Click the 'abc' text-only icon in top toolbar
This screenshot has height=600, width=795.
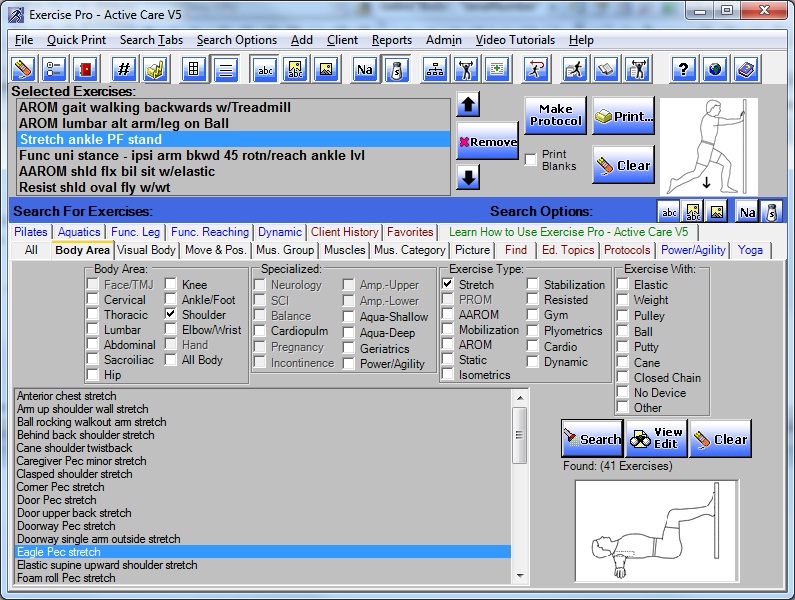pyautogui.click(x=265, y=69)
